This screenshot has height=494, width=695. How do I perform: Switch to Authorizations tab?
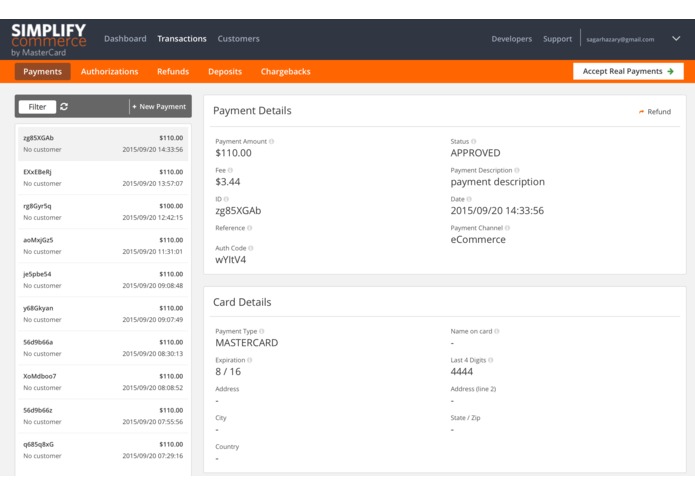tap(109, 71)
